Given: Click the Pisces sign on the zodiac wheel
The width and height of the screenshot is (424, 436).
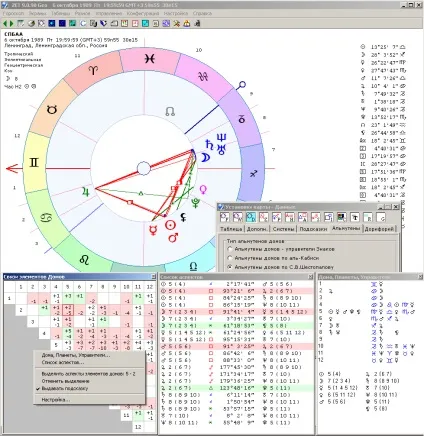Looking at the screenshot, I should pos(150,59).
